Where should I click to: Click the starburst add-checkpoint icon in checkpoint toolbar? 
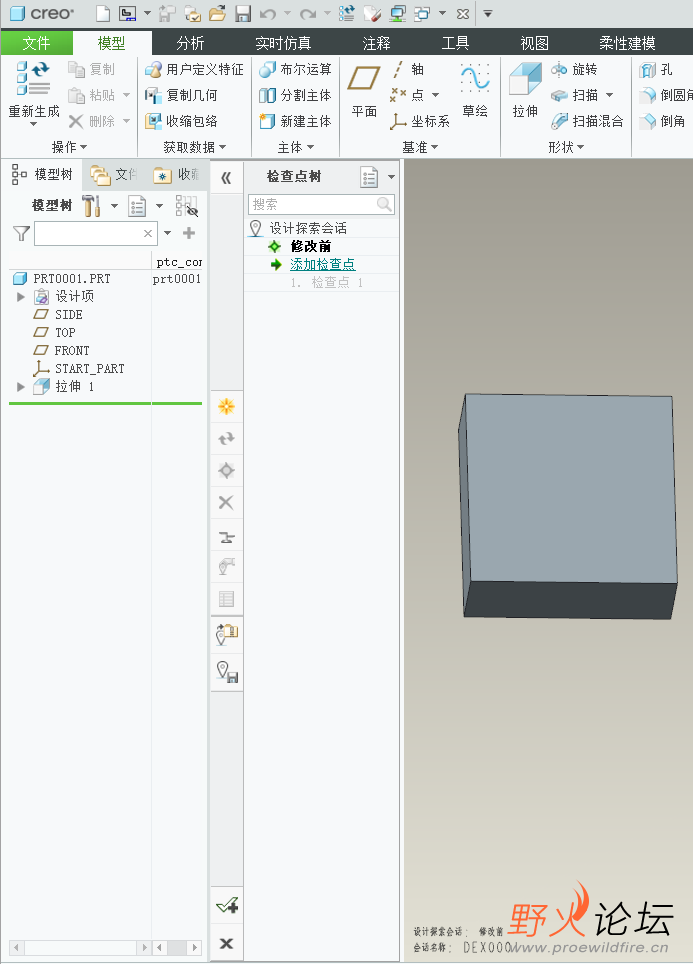click(226, 406)
